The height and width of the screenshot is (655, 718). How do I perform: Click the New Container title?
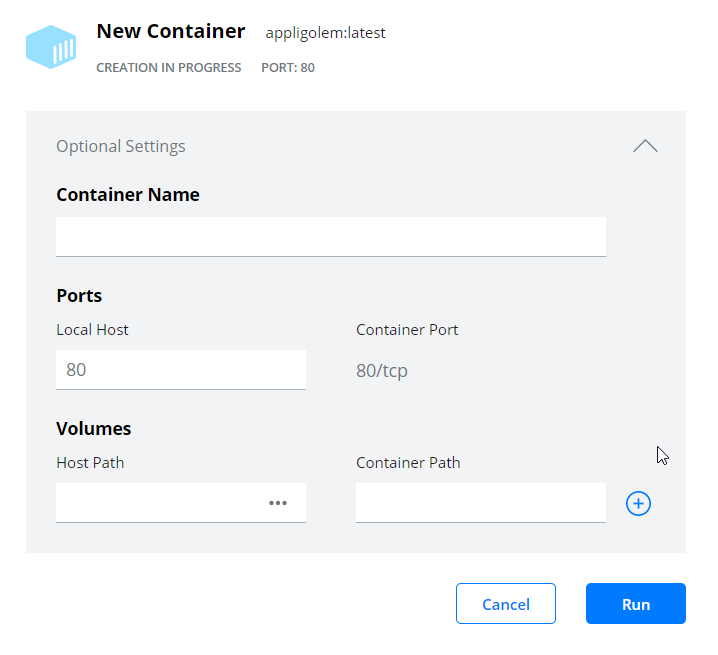[171, 31]
